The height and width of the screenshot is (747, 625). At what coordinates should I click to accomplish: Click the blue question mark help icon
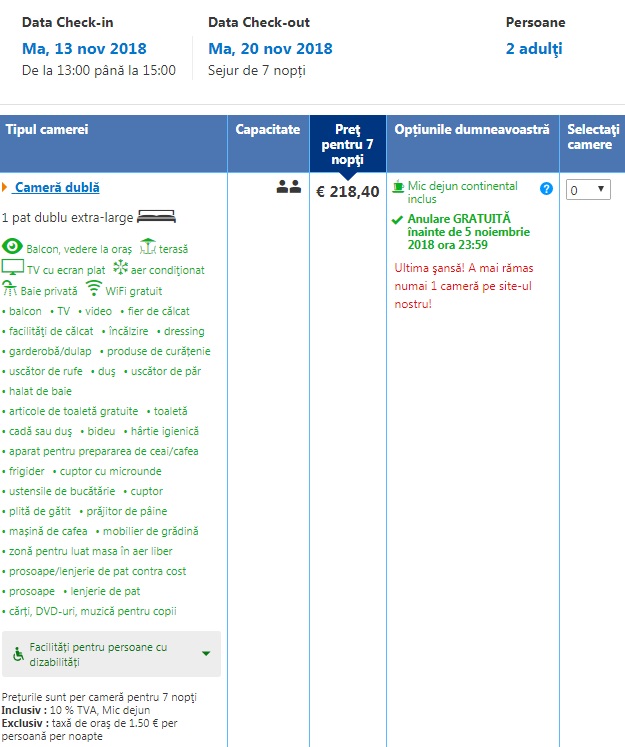click(x=546, y=188)
